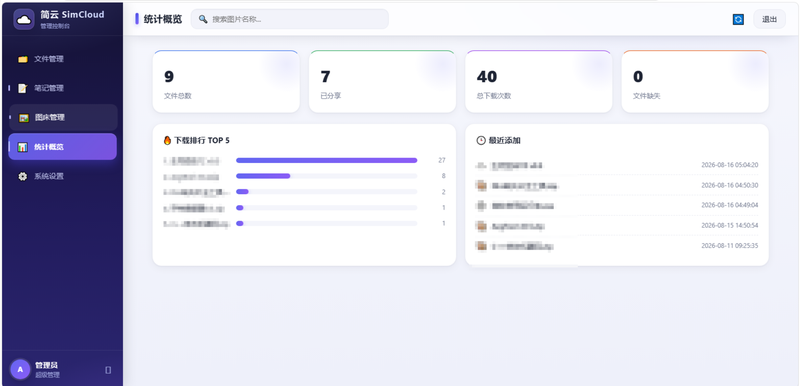Click the 文件缺失 card showing 0
The height and width of the screenshot is (386, 800).
(695, 81)
